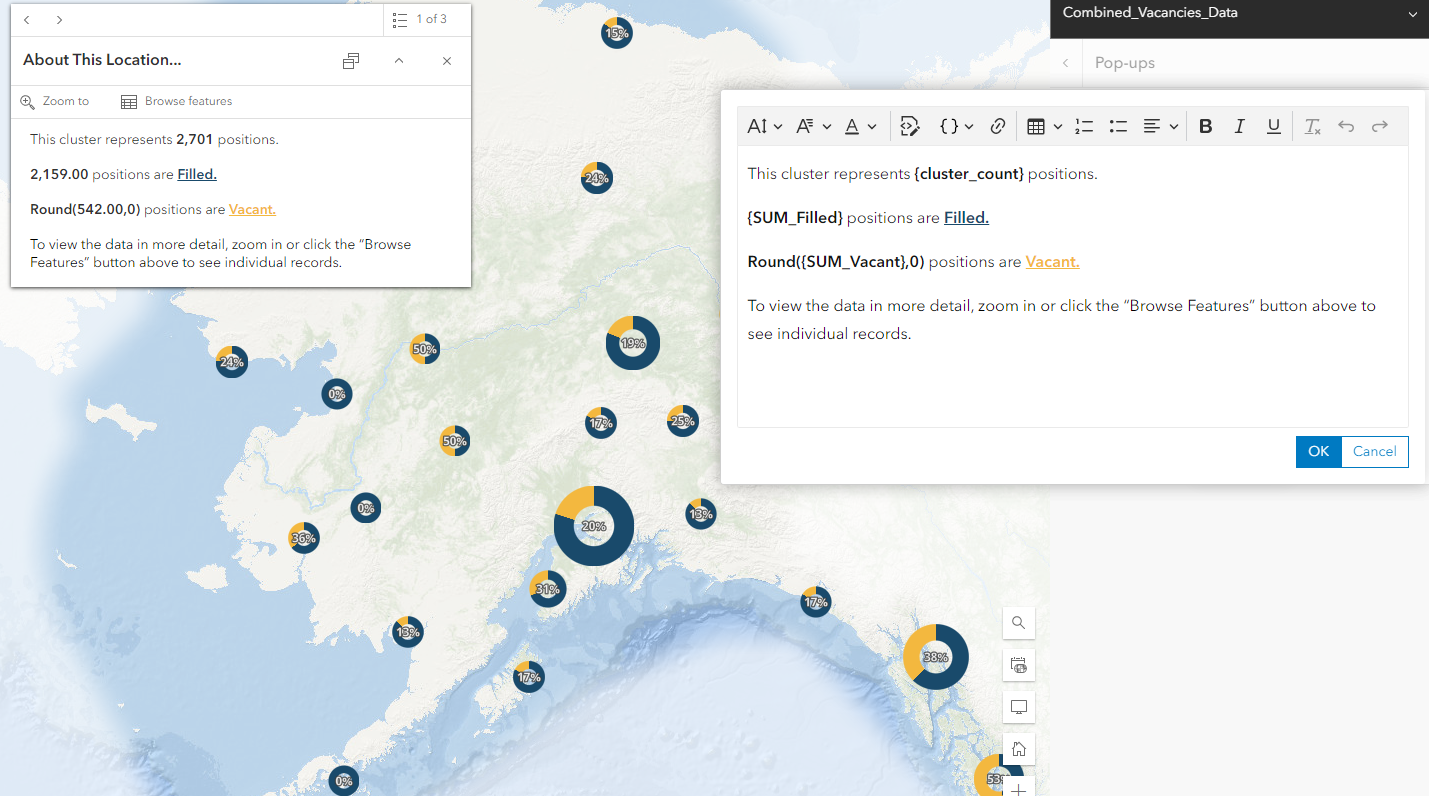Open the font color picker
This screenshot has height=796, width=1429.
(x=860, y=126)
